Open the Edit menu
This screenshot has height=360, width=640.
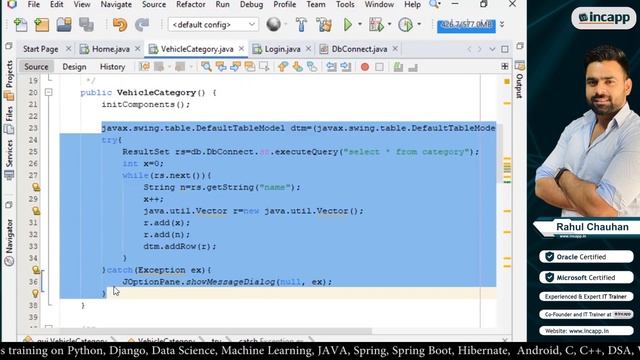pyautogui.click(x=56, y=4)
